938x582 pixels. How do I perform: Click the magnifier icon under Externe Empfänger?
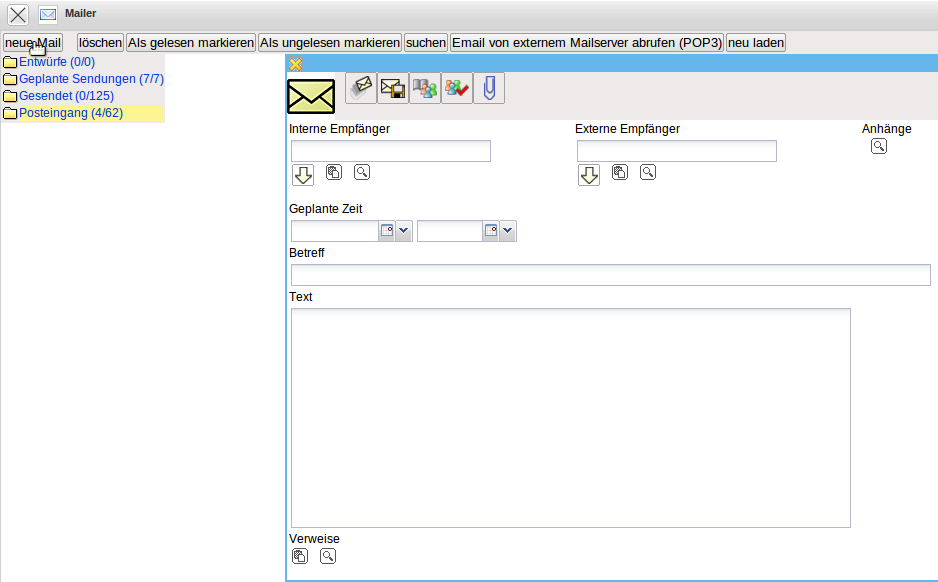648,172
